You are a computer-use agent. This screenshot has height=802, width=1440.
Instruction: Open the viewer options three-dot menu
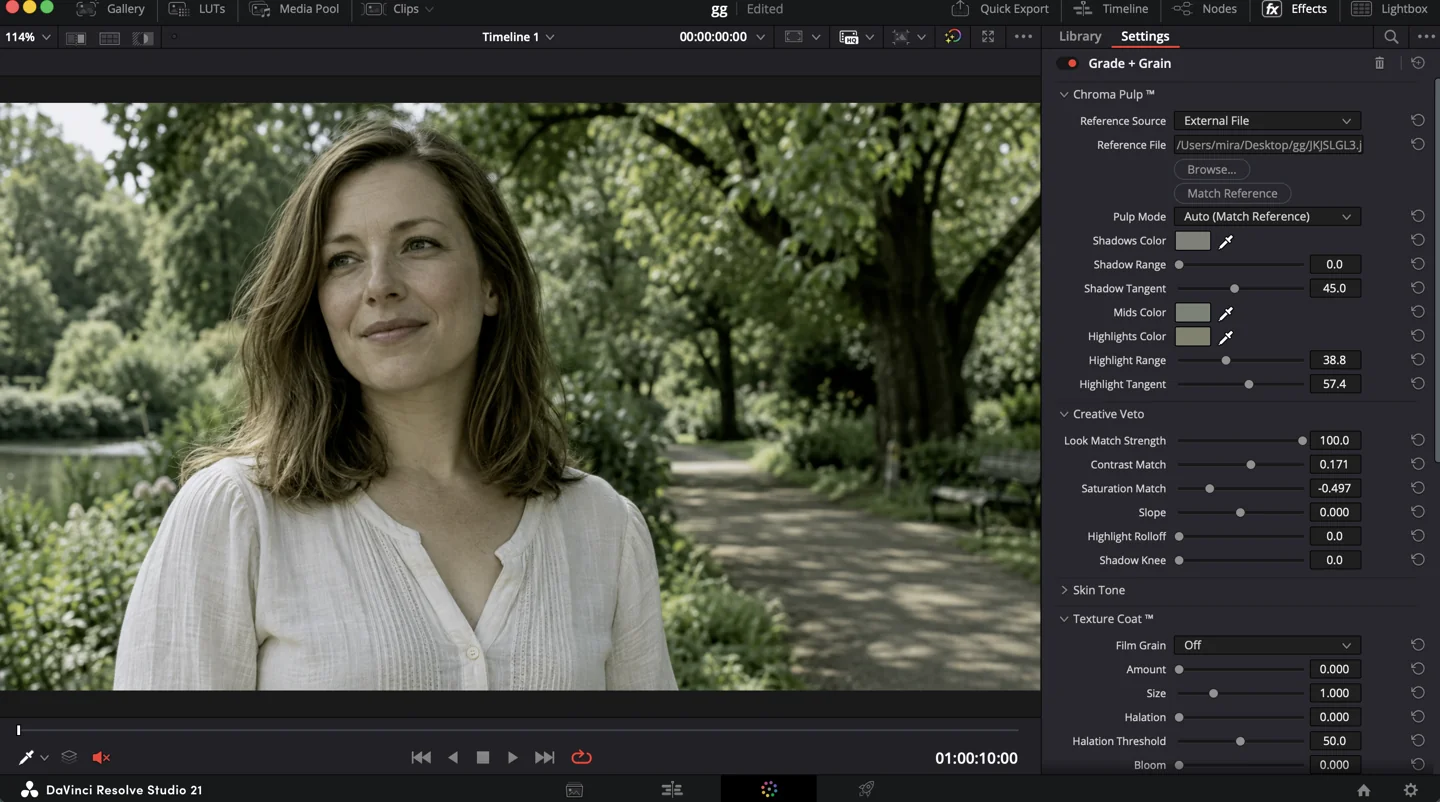click(1023, 37)
